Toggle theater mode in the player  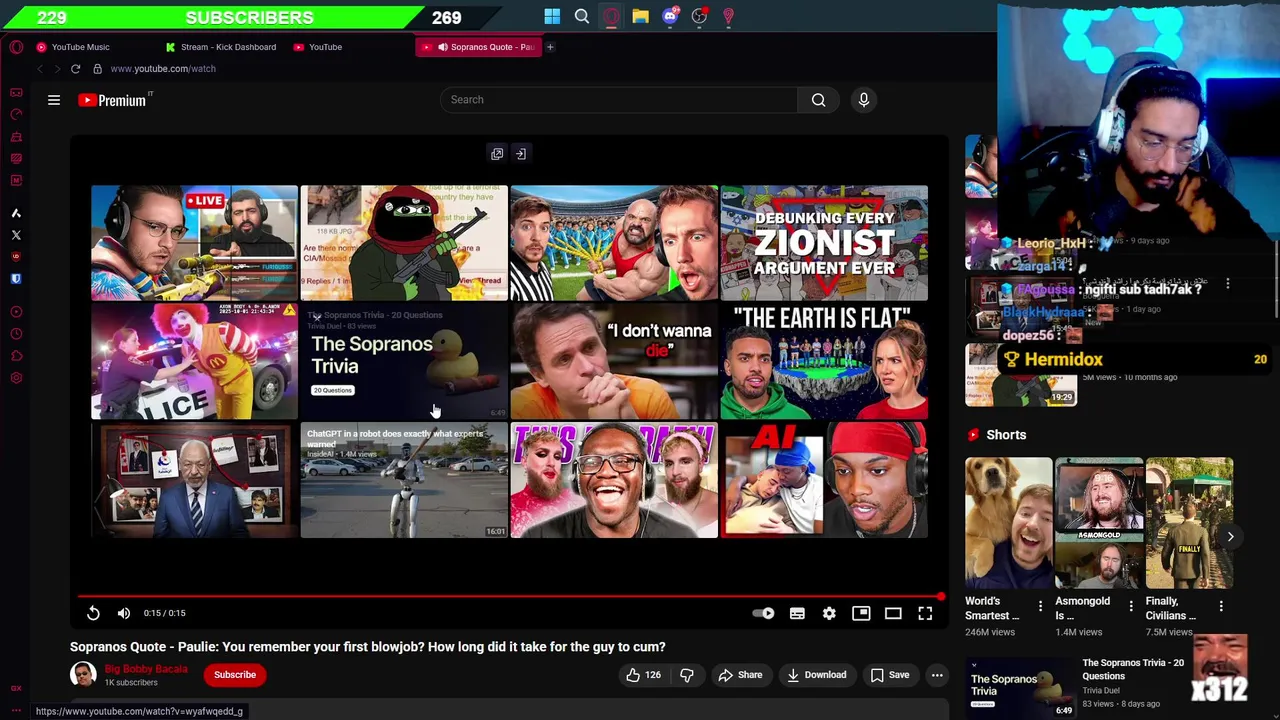pyautogui.click(x=893, y=613)
